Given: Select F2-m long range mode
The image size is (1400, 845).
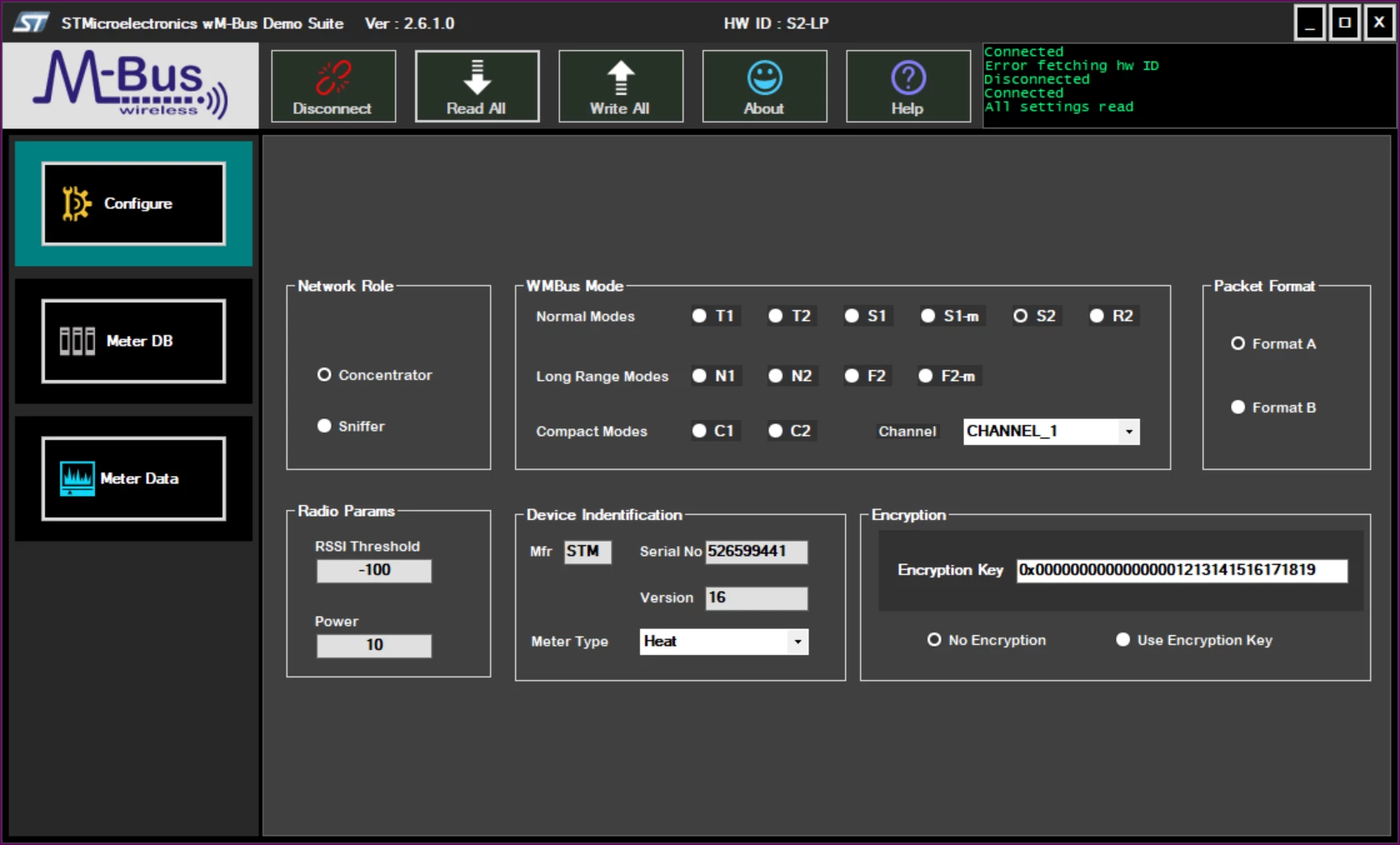Looking at the screenshot, I should (925, 376).
